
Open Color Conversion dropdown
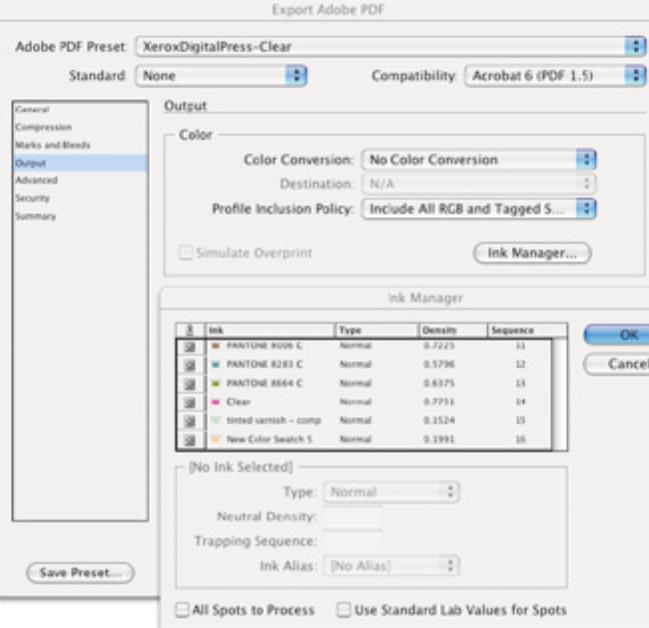click(479, 160)
